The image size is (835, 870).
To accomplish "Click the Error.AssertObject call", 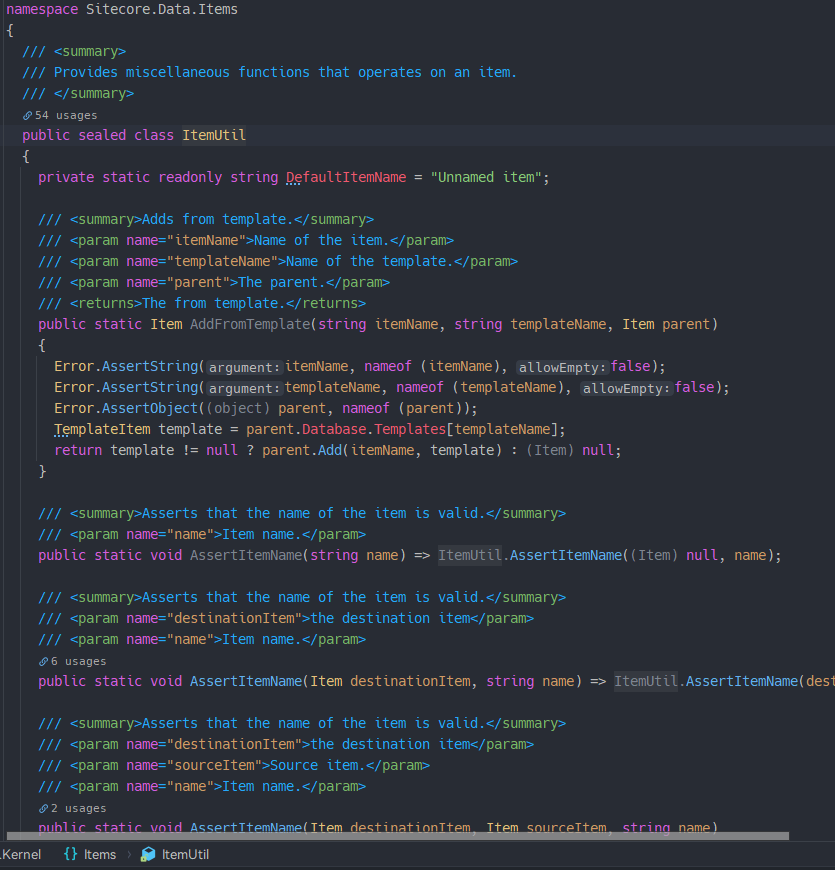I will 126,408.
